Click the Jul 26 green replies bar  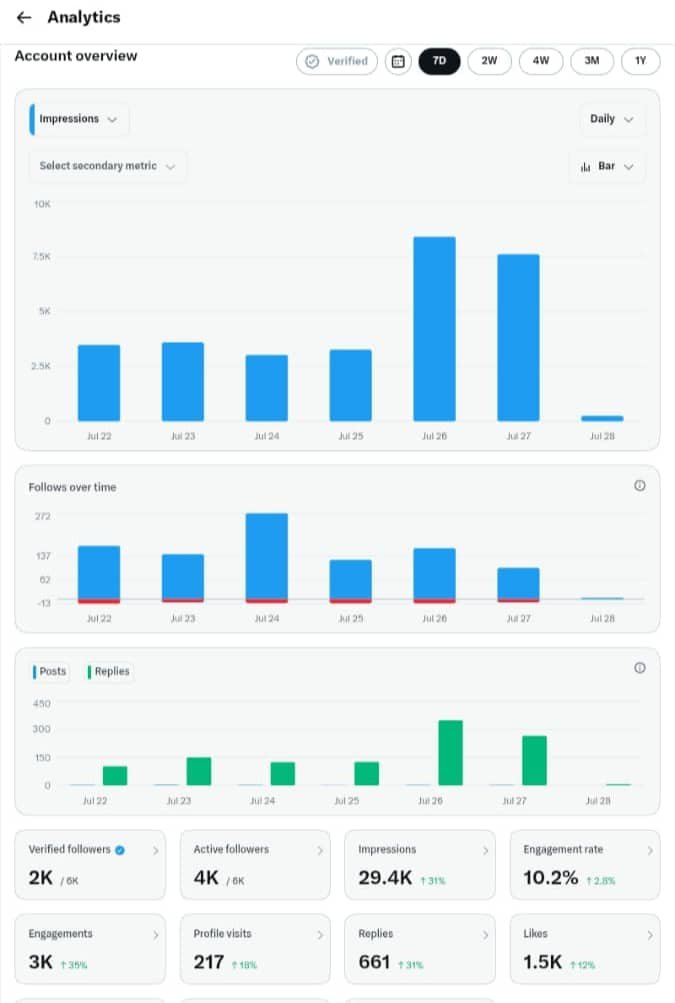click(450, 753)
